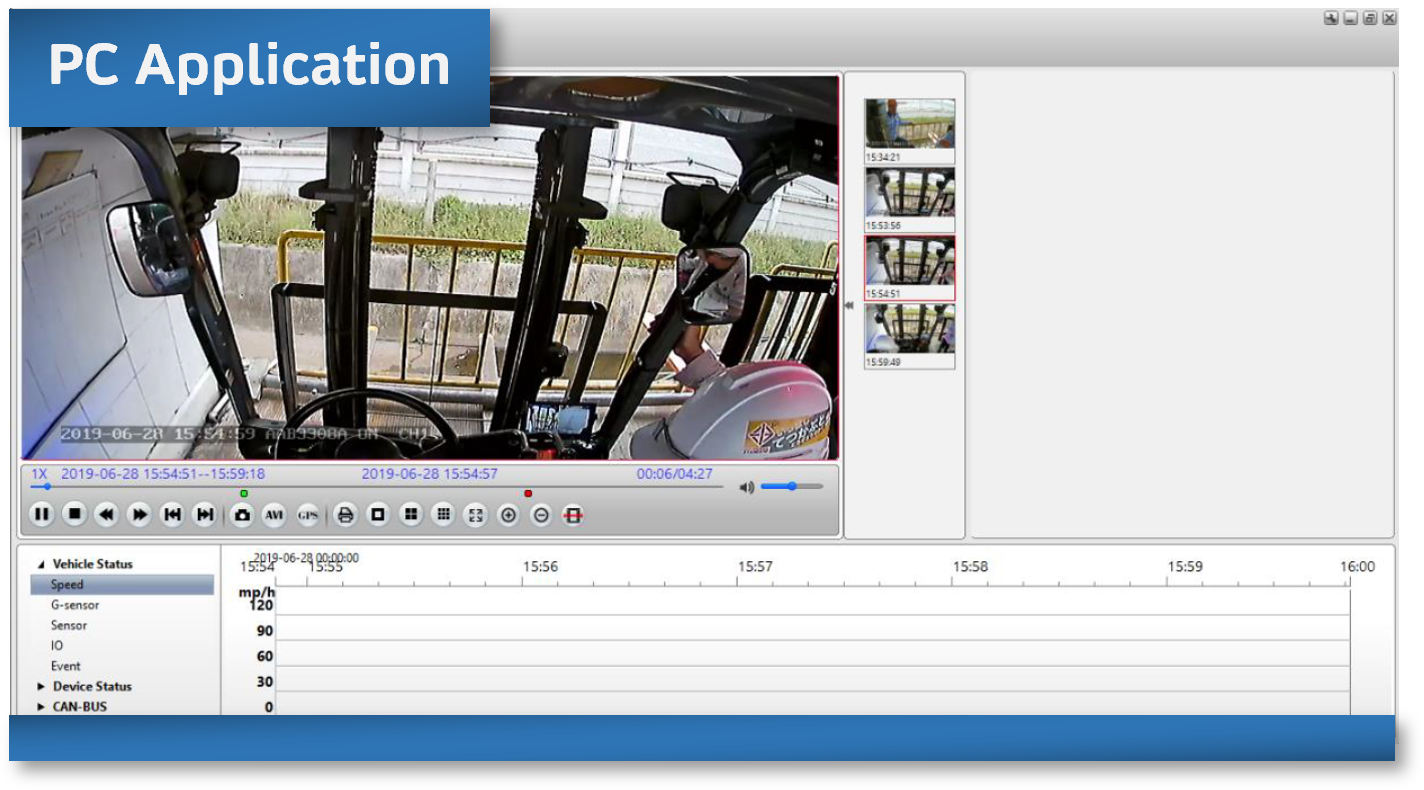Image resolution: width=1424 pixels, height=790 pixels.
Task: Switch to nine-window grid layout
Action: click(x=443, y=515)
